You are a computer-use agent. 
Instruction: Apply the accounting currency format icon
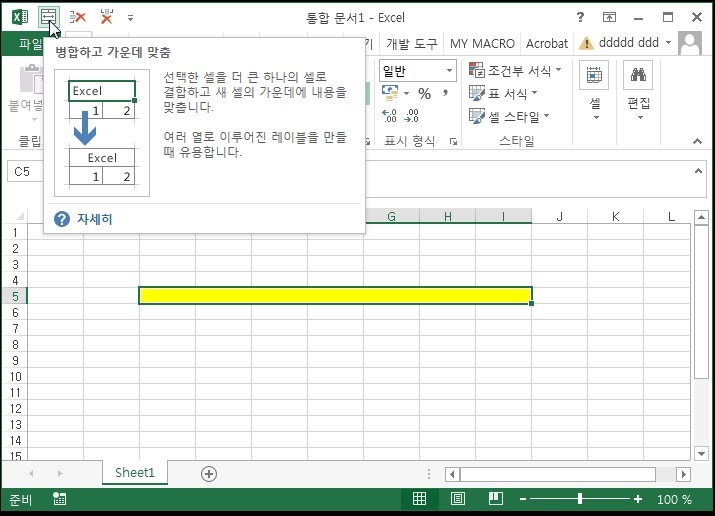pyautogui.click(x=390, y=93)
